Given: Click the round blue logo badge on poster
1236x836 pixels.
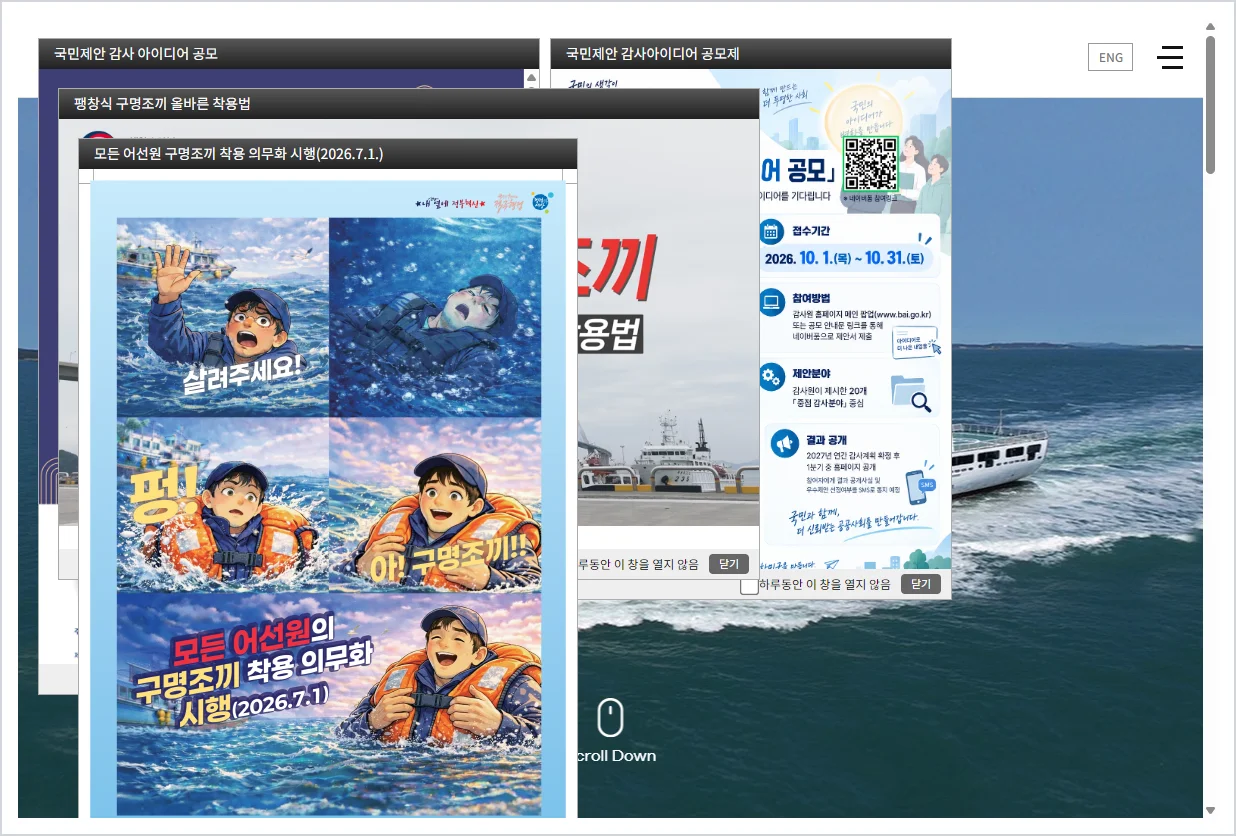Looking at the screenshot, I should (541, 201).
